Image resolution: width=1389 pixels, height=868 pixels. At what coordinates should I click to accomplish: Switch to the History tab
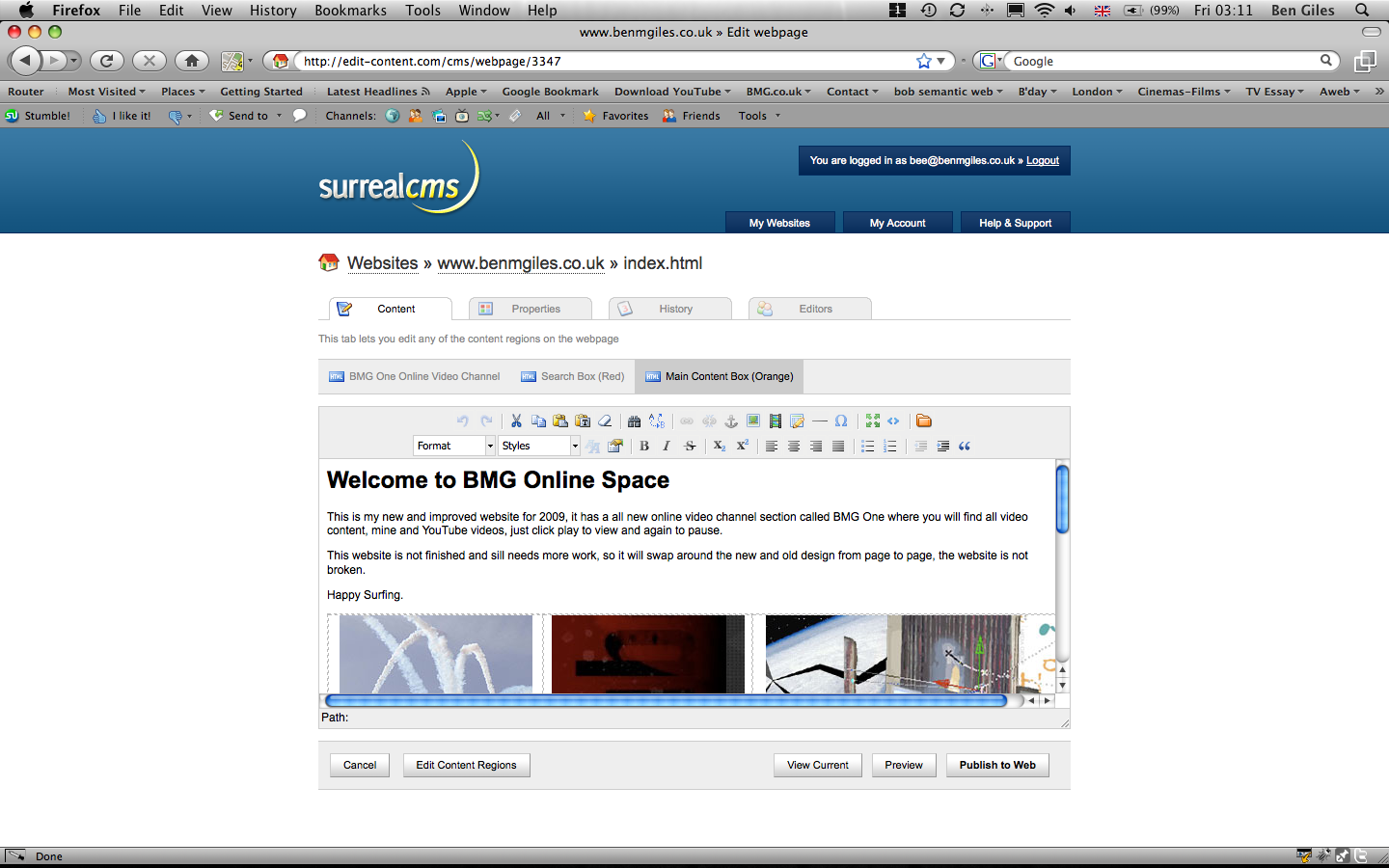(670, 309)
